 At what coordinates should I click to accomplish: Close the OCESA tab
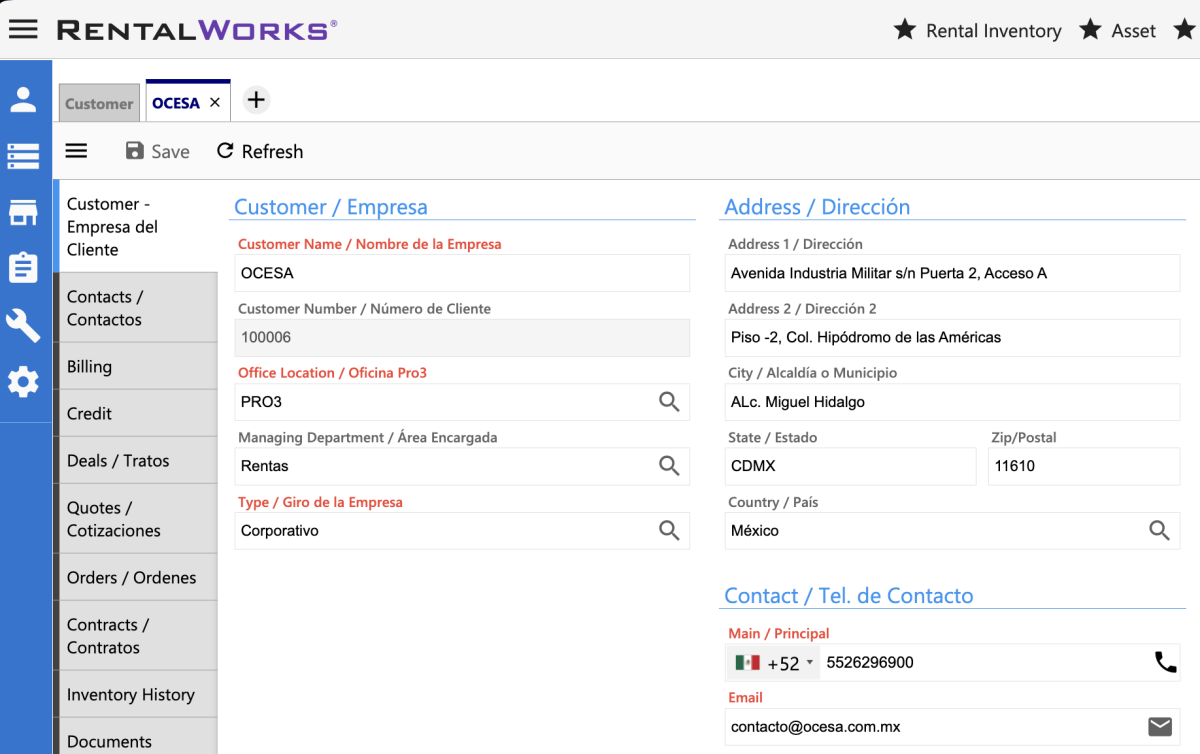[x=215, y=103]
